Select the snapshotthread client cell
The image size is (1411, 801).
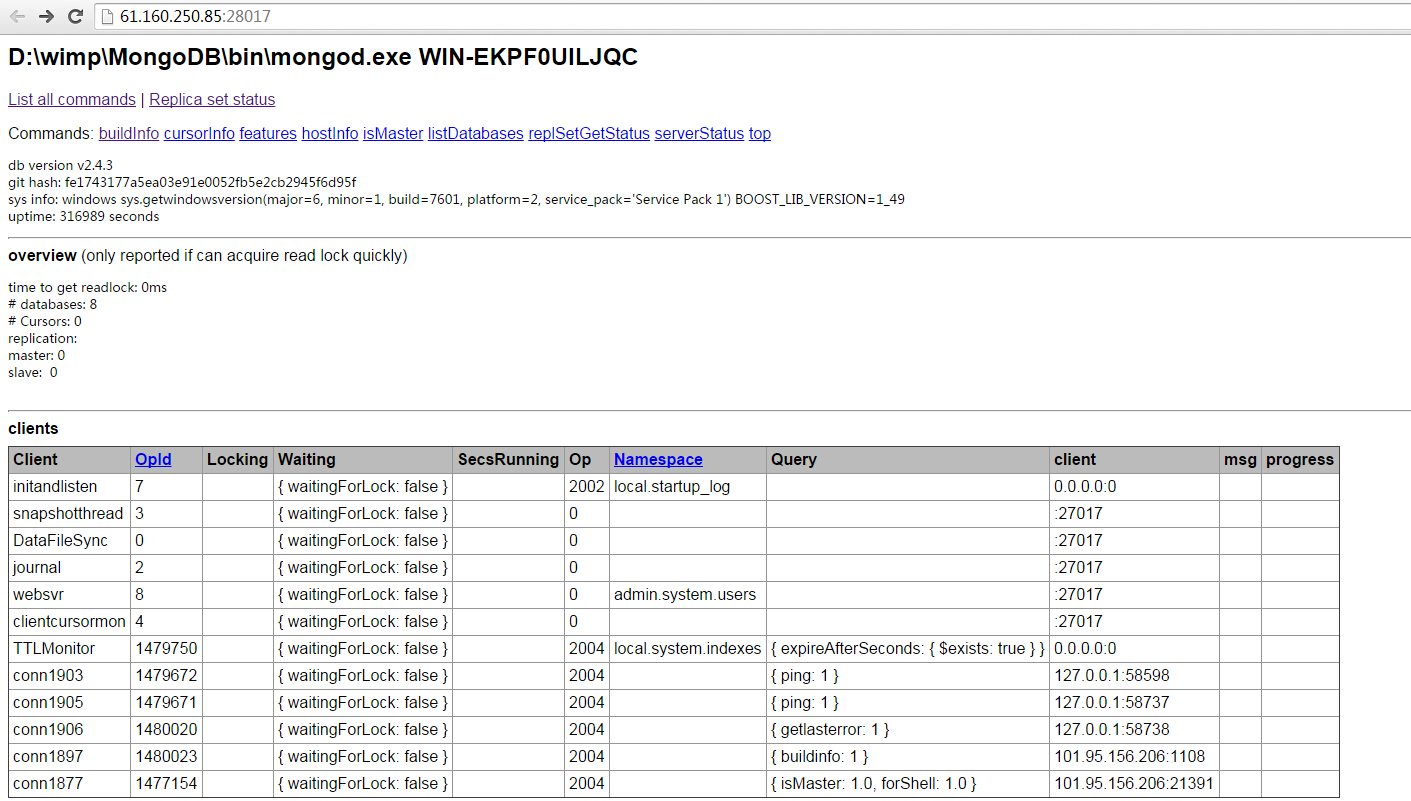(x=70, y=514)
